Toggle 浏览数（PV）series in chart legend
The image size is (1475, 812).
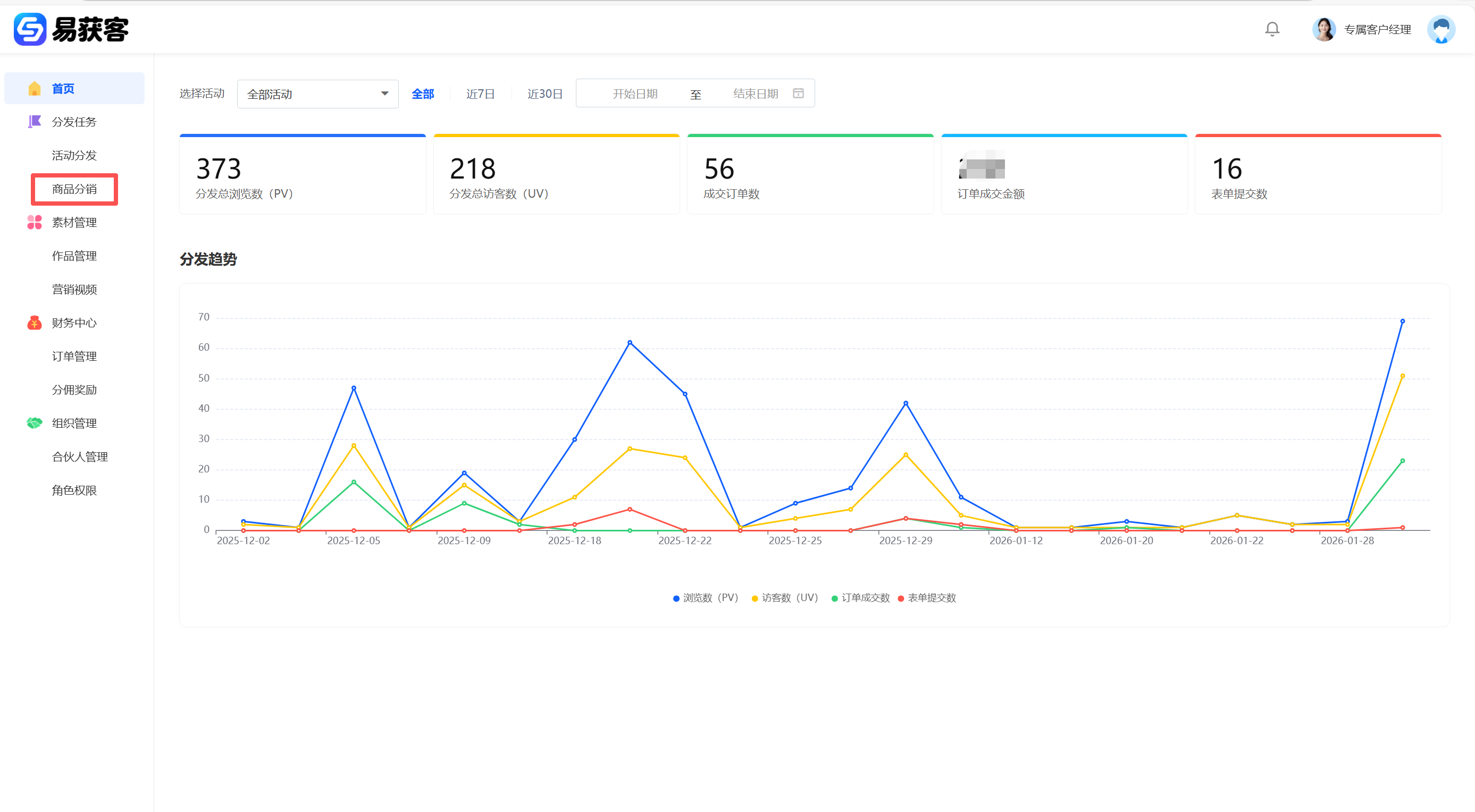point(709,598)
